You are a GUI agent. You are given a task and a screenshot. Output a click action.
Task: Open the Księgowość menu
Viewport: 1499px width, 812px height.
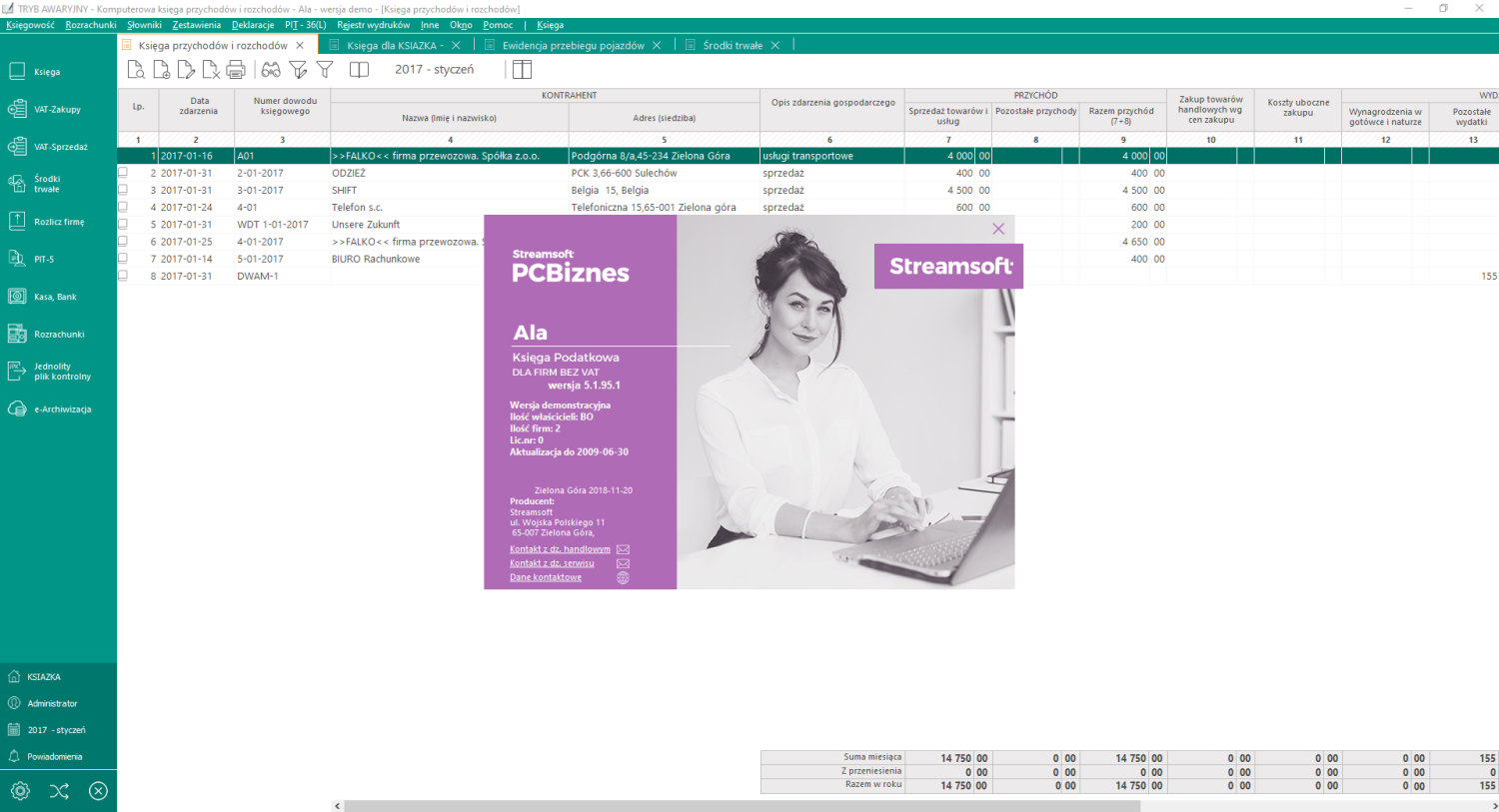pos(30,25)
